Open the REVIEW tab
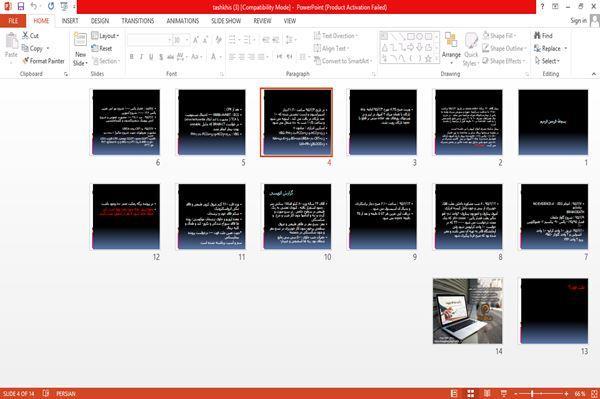 [x=262, y=21]
